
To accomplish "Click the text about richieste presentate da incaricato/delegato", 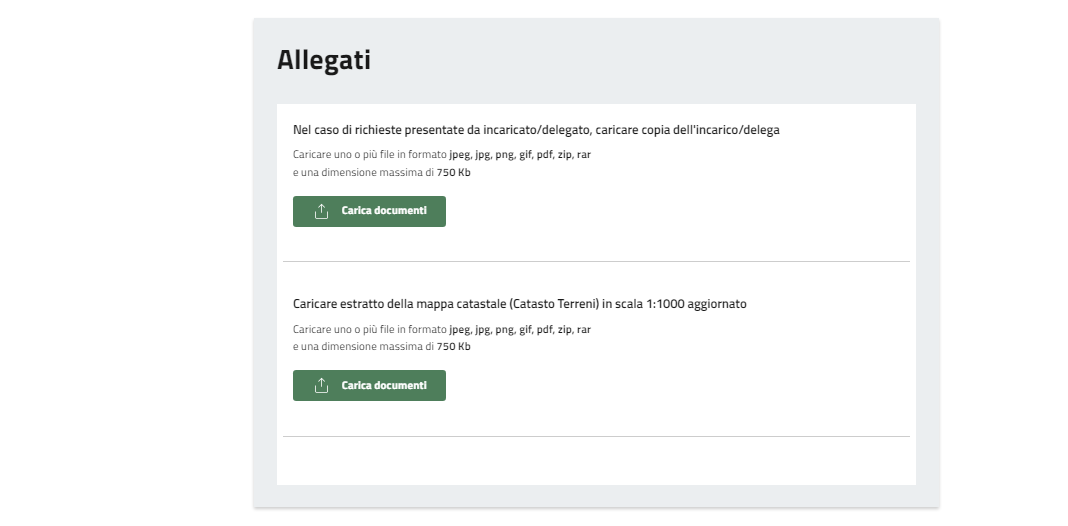I will (x=536, y=130).
